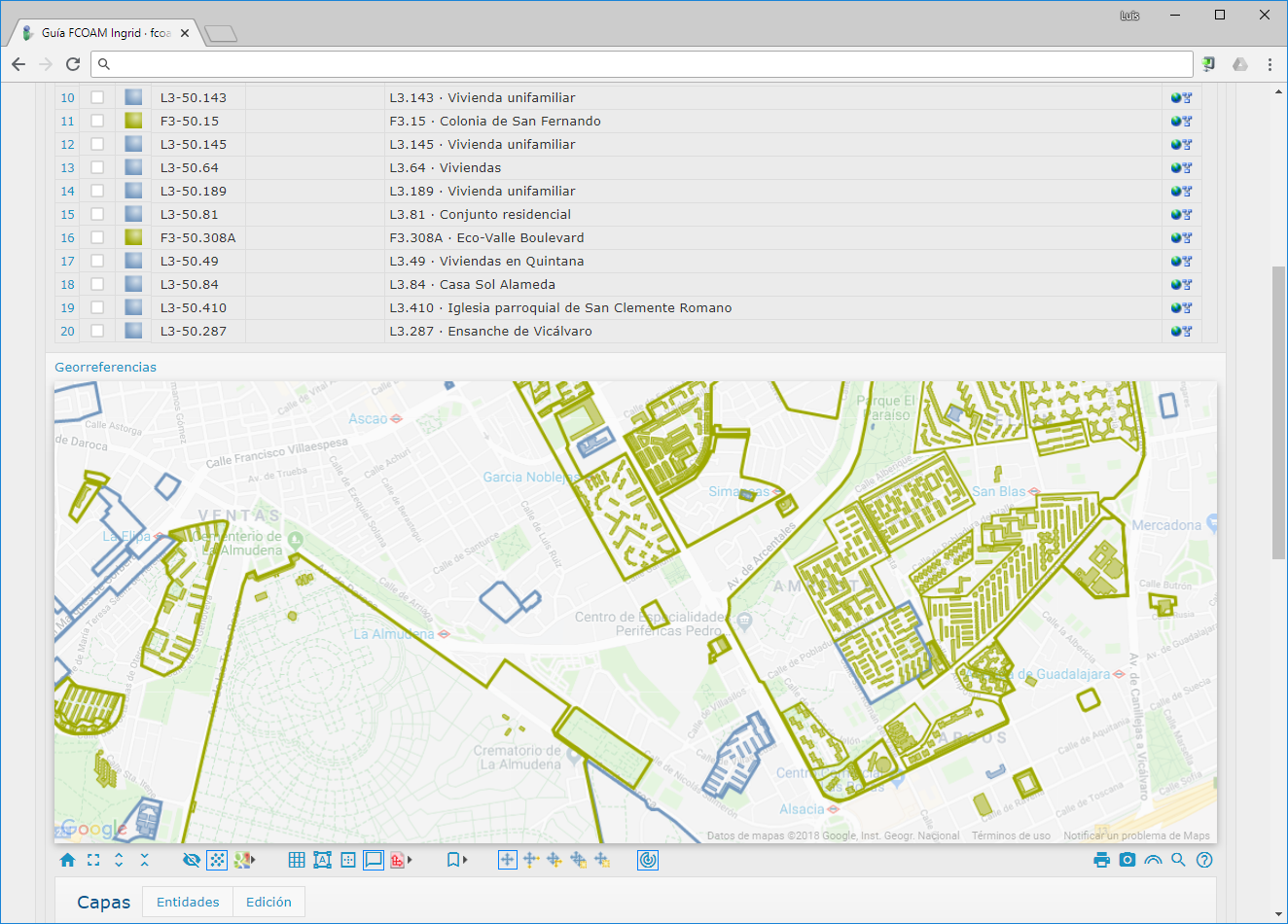This screenshot has width=1288, height=924.
Task: Open the Edición tab
Action: (268, 902)
